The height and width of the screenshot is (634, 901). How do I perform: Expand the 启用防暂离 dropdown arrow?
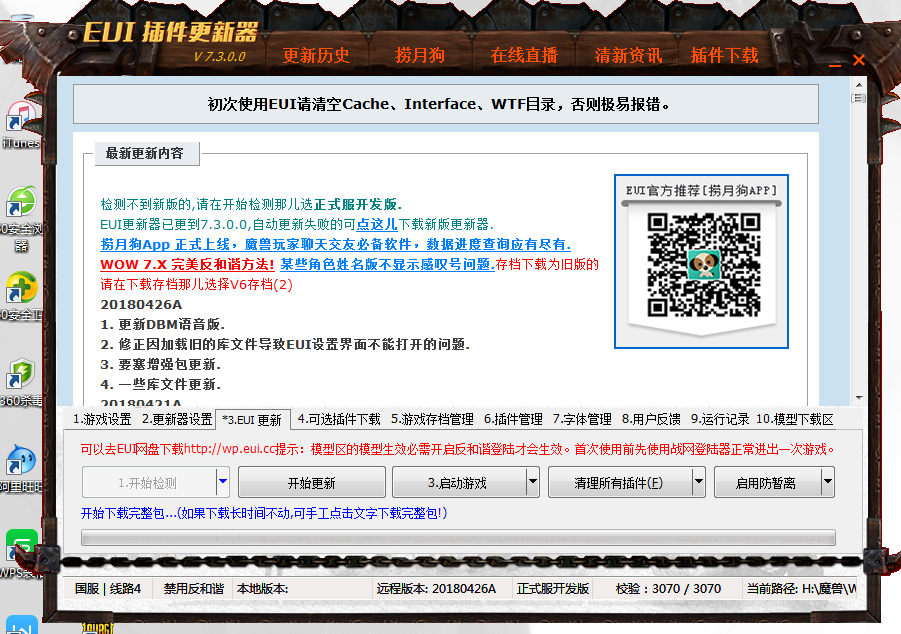pyautogui.click(x=827, y=482)
